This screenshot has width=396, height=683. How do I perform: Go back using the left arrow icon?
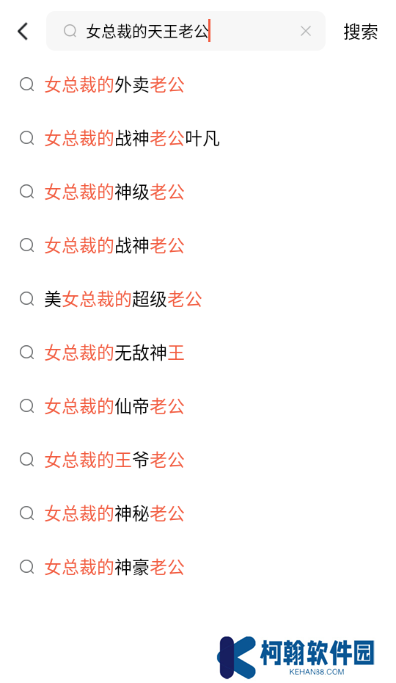[23, 31]
